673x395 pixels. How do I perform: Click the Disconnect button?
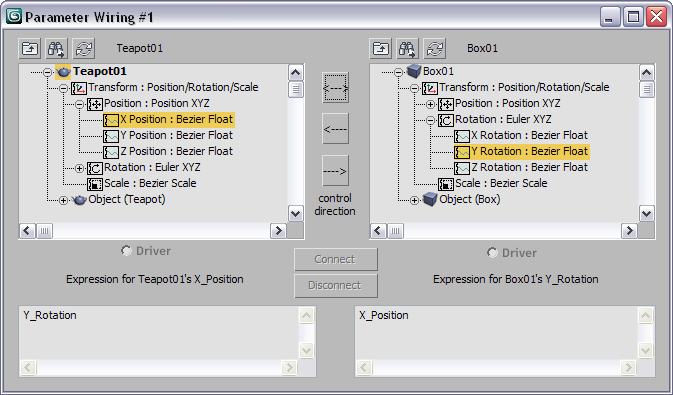click(336, 286)
